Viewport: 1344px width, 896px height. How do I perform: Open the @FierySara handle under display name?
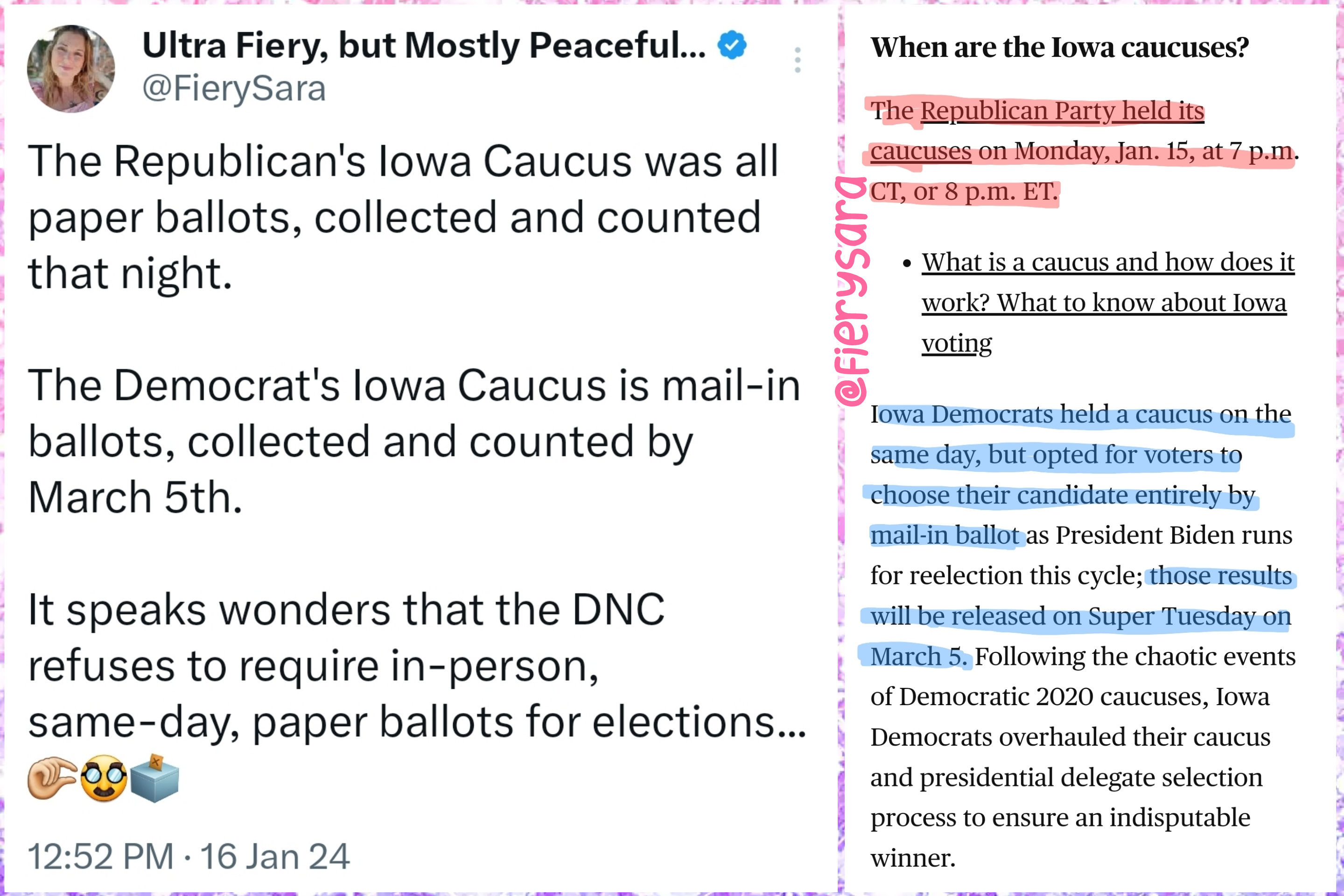click(234, 89)
